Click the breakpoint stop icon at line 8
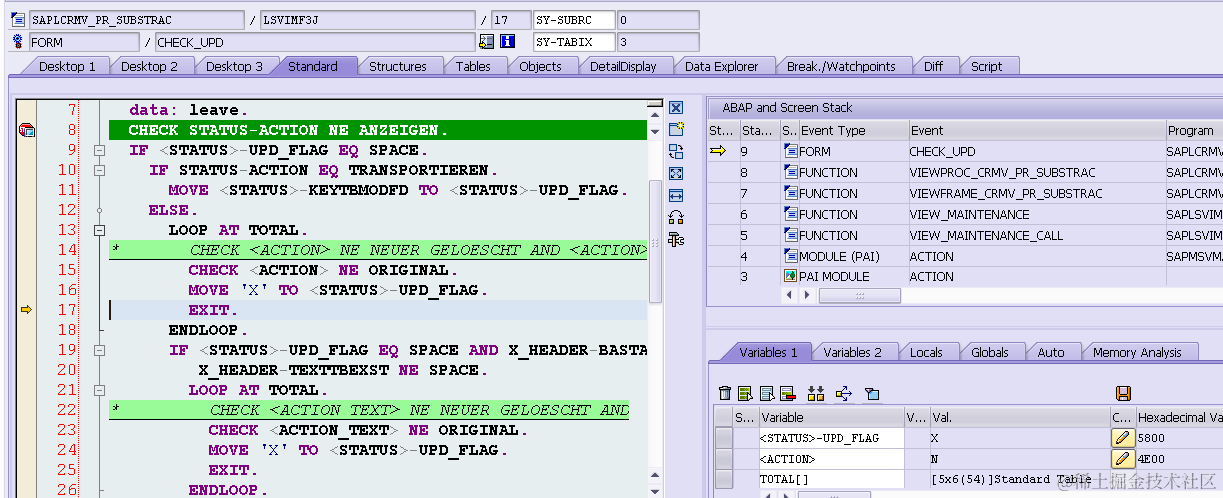This screenshot has height=498, width=1223. pyautogui.click(x=27, y=130)
